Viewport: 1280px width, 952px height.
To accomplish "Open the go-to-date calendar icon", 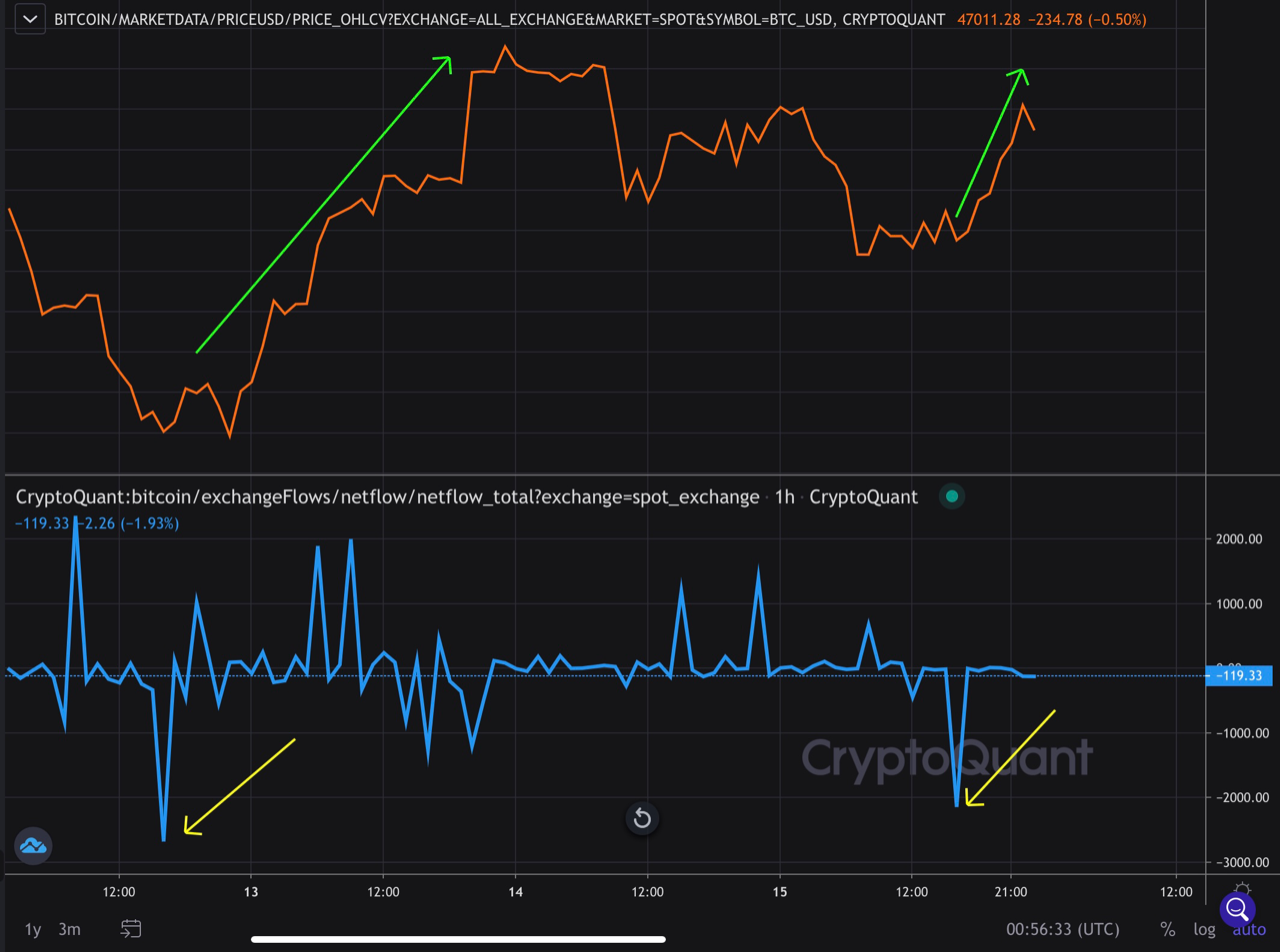I will pyautogui.click(x=130, y=929).
